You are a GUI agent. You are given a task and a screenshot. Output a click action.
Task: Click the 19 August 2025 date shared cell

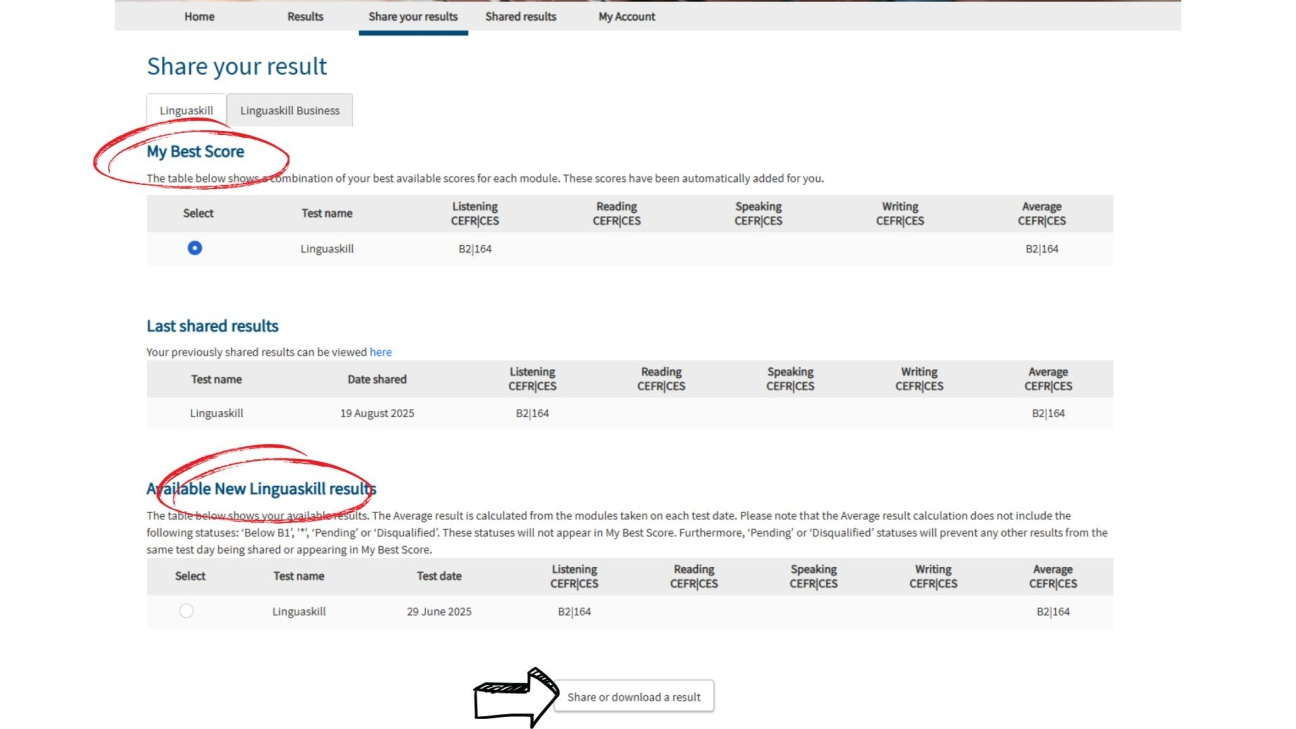377,413
